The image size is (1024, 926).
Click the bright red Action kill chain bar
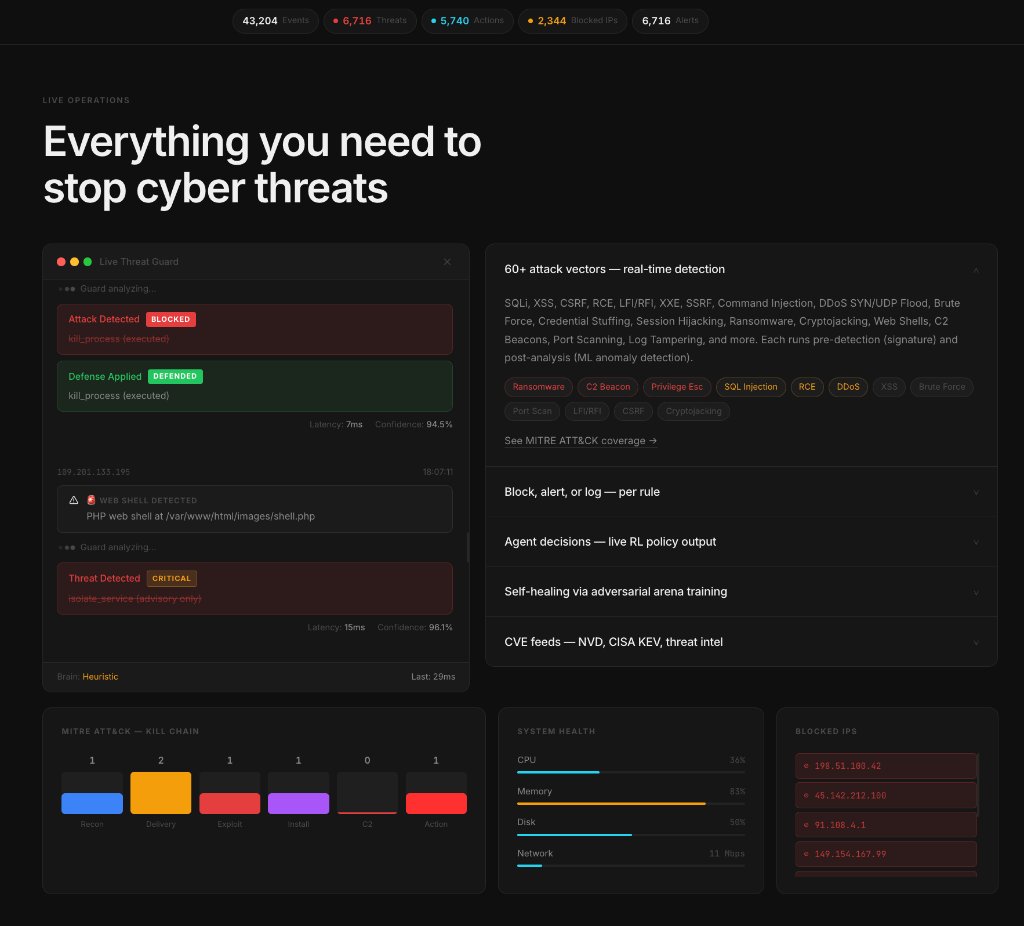pyautogui.click(x=436, y=803)
